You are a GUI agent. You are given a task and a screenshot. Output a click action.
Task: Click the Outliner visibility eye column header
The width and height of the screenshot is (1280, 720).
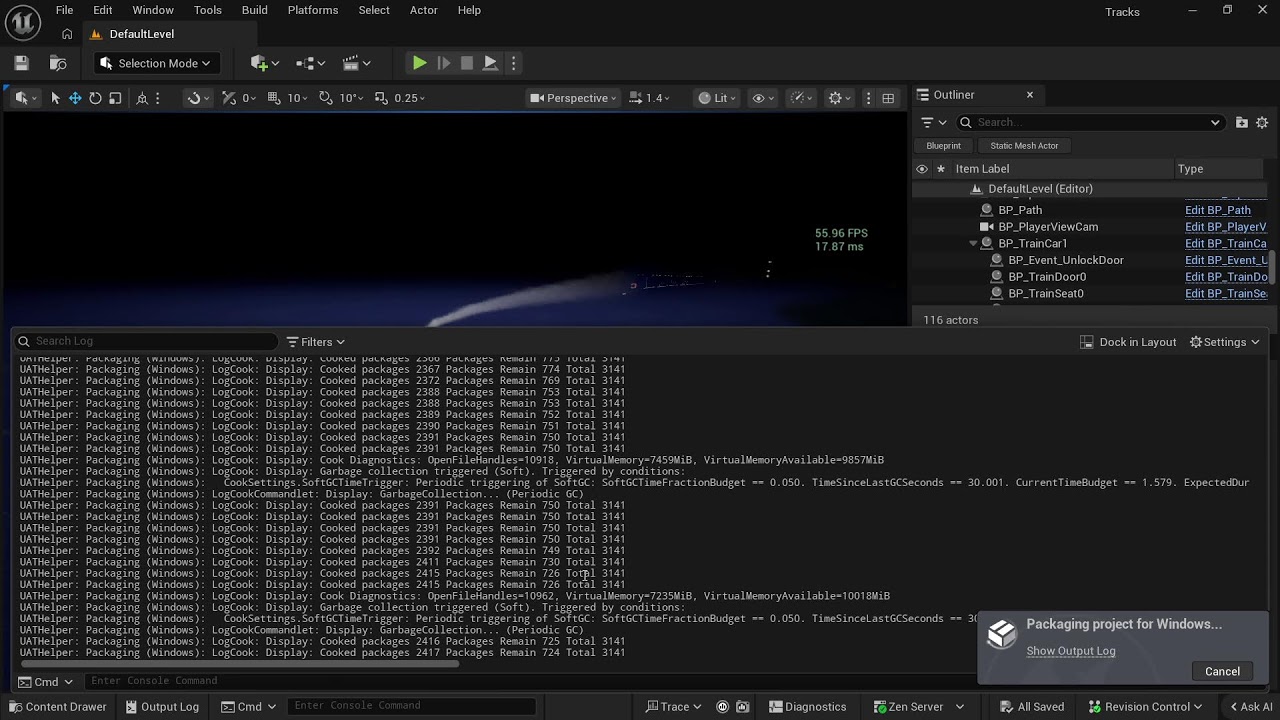click(x=922, y=169)
